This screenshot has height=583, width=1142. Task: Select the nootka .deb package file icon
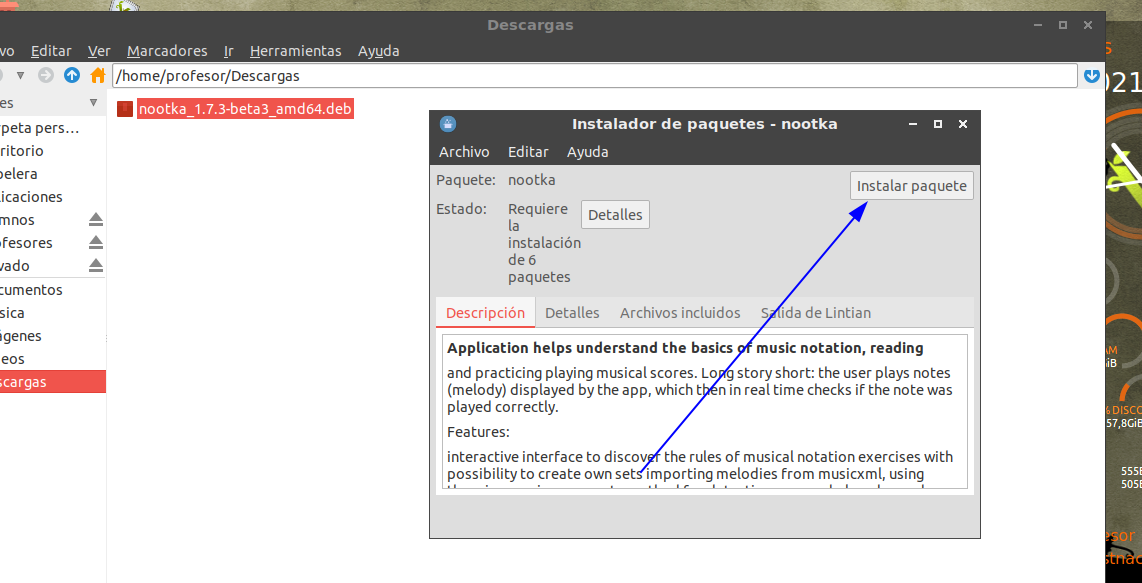click(125, 109)
